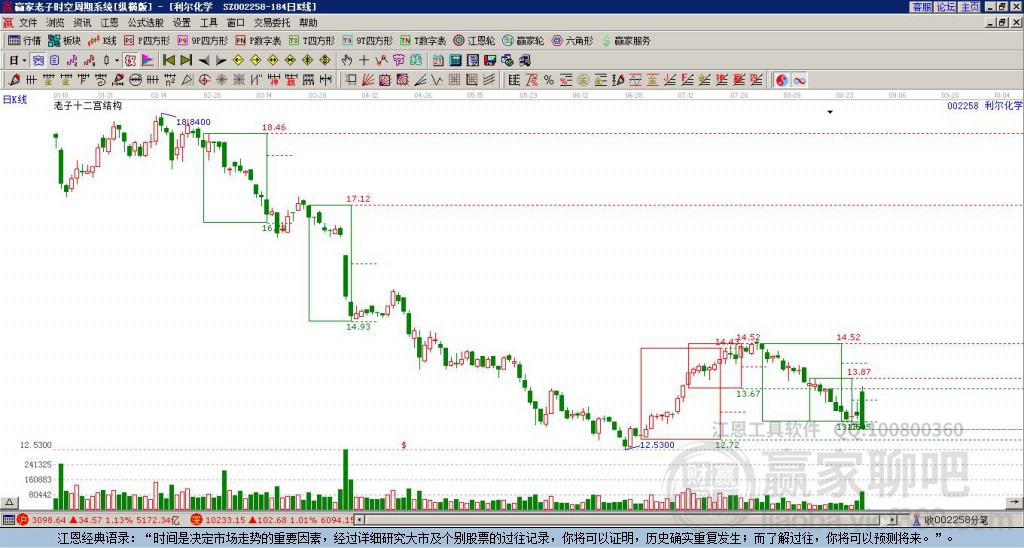The width and height of the screenshot is (1024, 548).
Task: Click the 3098.64 index in status bar
Action: 48,521
